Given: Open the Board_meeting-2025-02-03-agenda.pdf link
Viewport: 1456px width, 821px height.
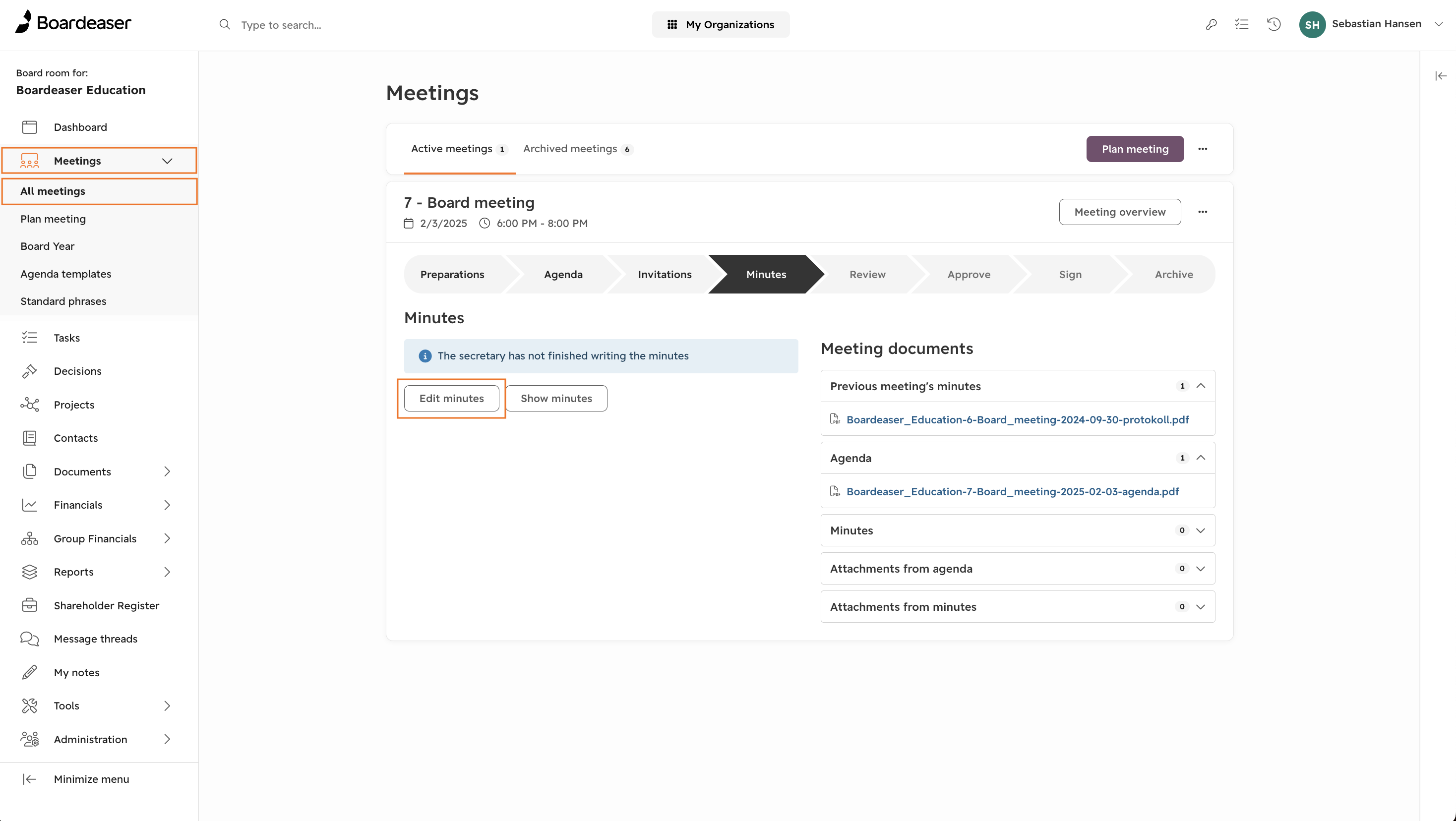Looking at the screenshot, I should click(x=1012, y=491).
